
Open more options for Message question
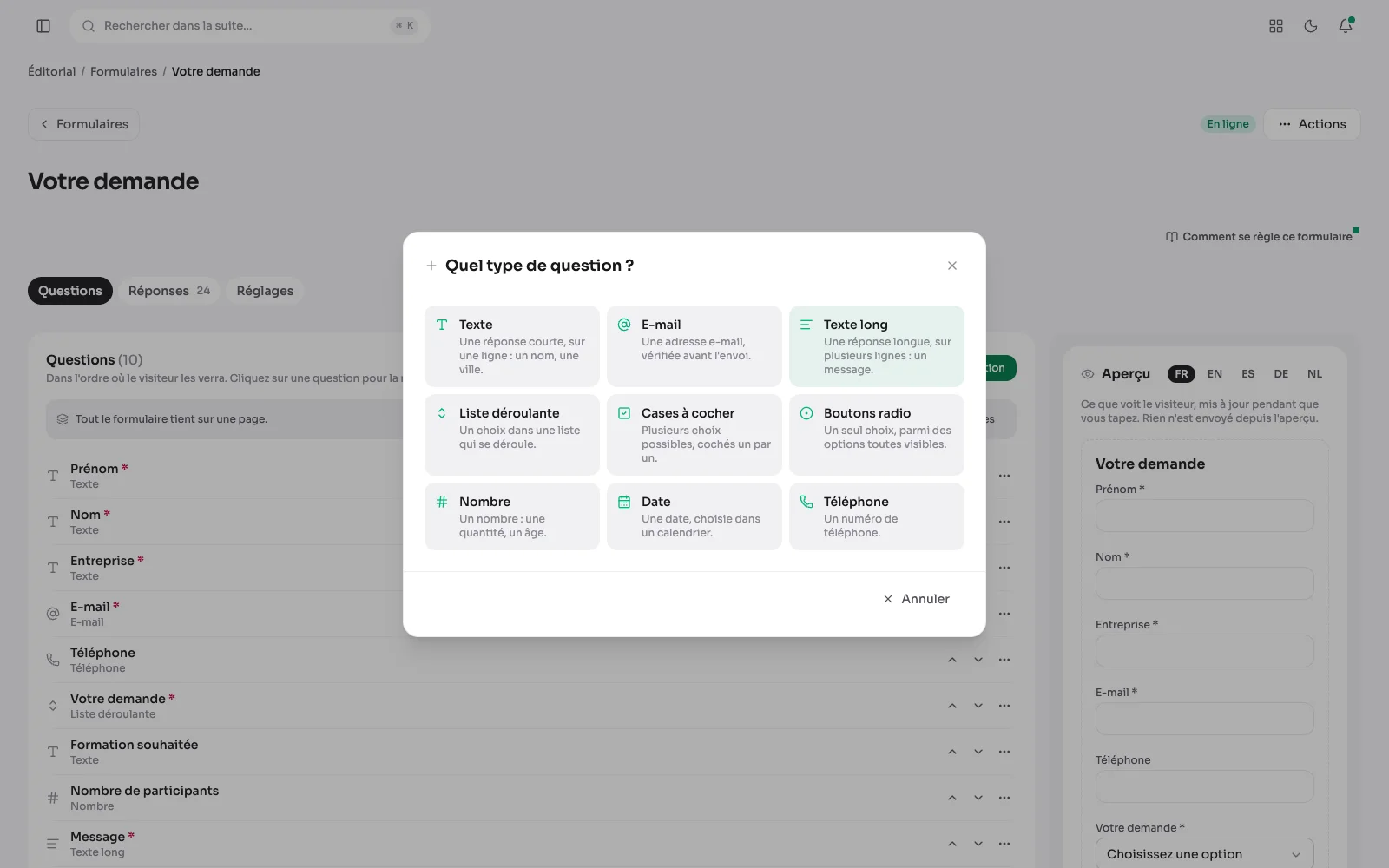(1004, 844)
